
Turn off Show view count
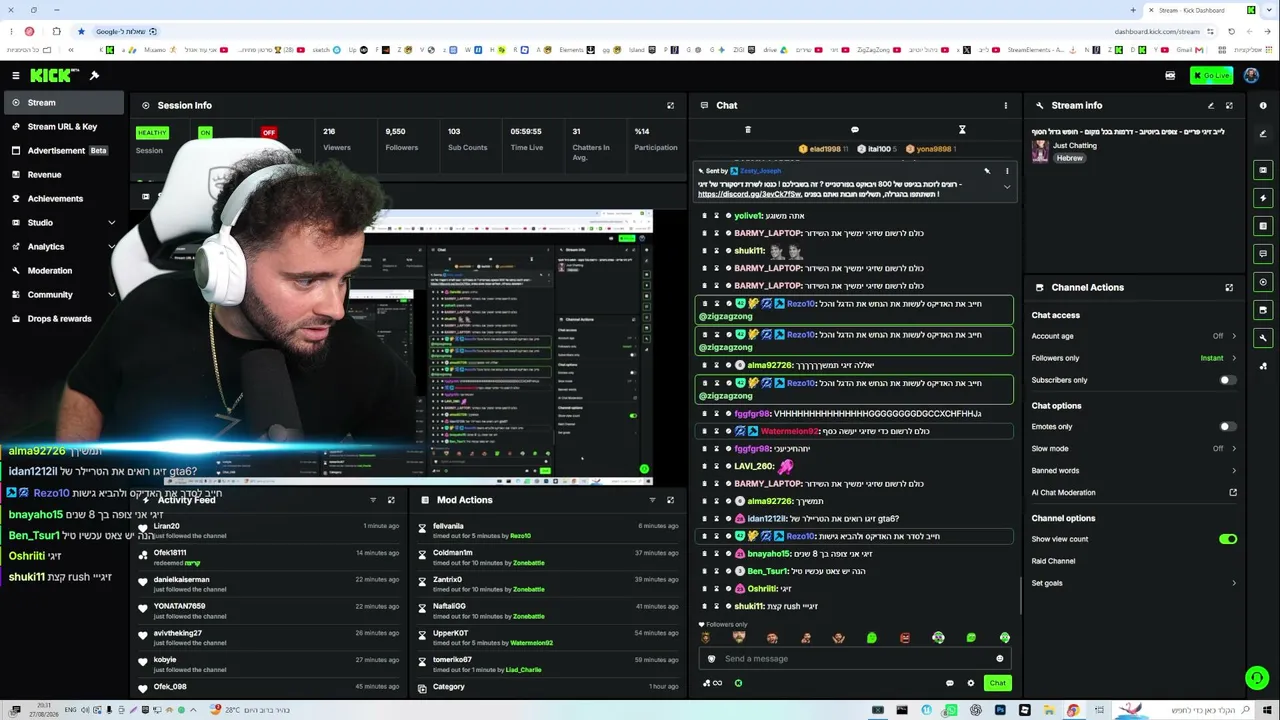pos(1228,540)
